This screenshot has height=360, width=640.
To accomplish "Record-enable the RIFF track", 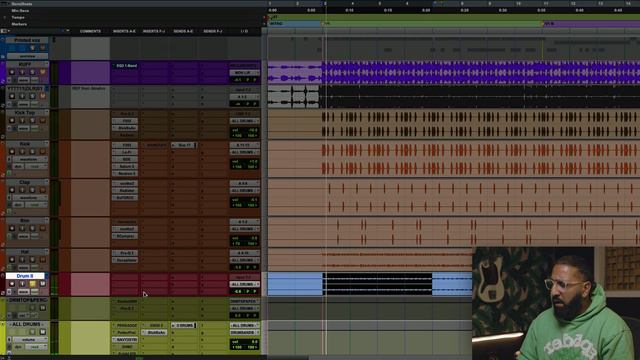I will [x=12, y=72].
